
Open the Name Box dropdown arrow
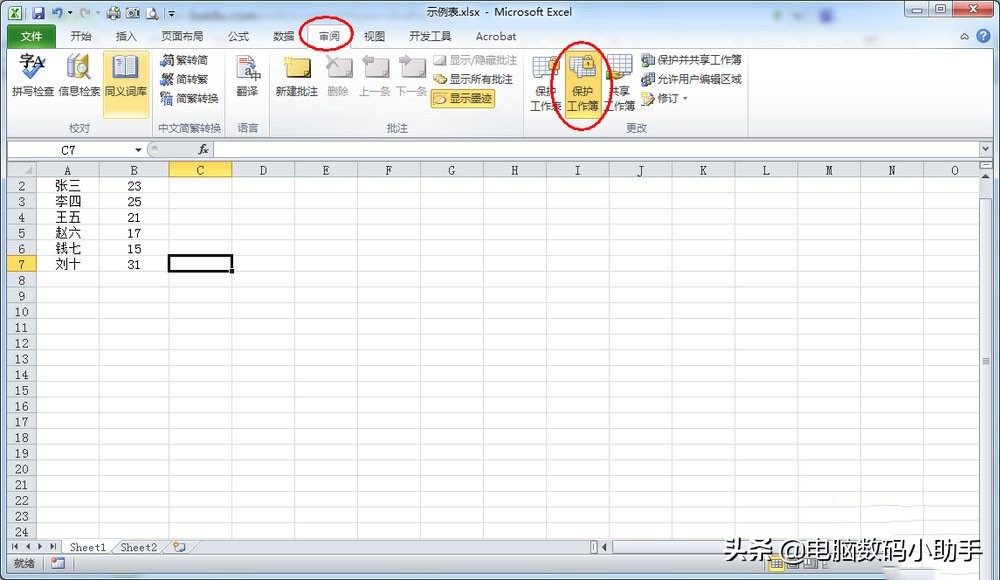[138, 148]
